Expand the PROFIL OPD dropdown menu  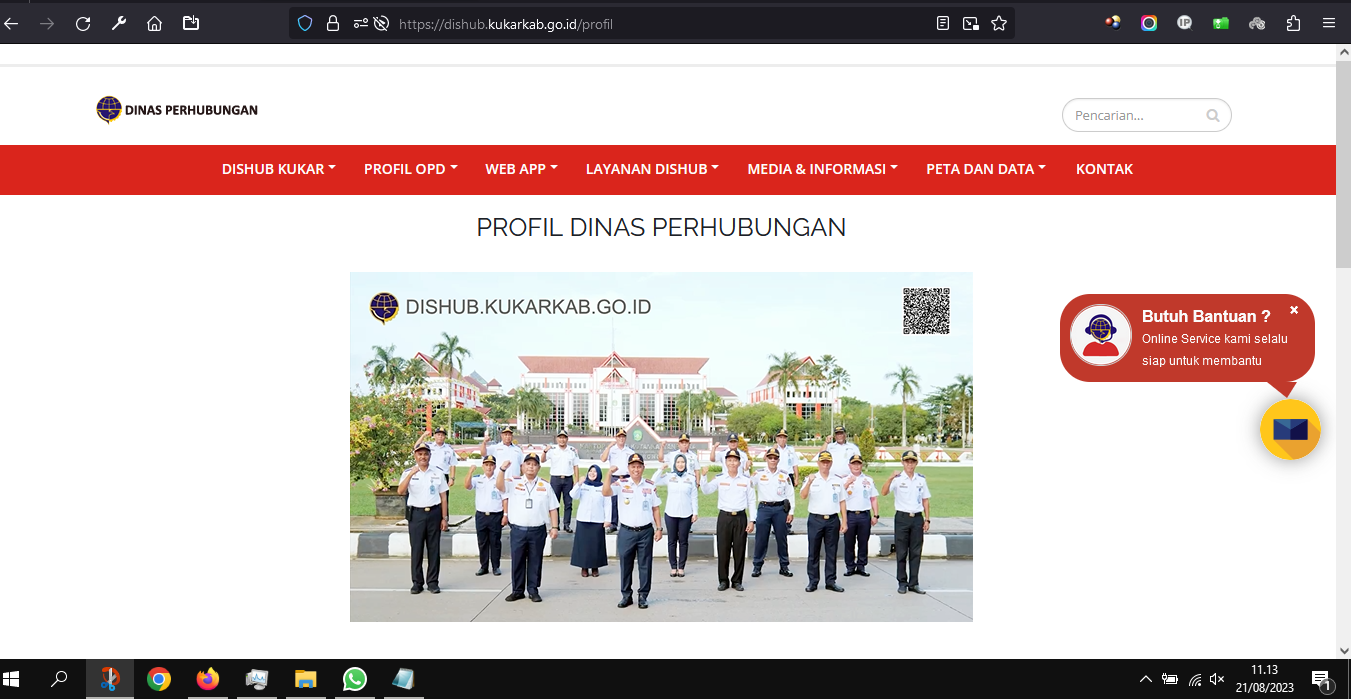(410, 169)
